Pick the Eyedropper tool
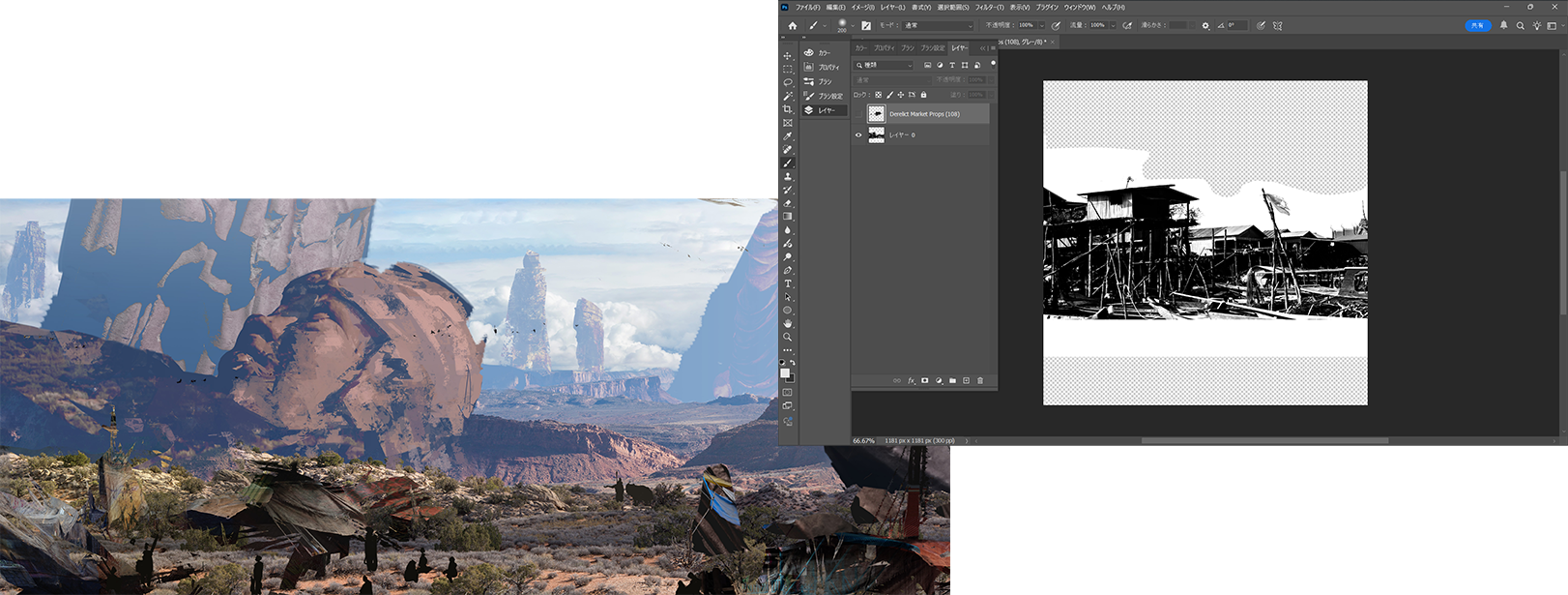Screen dimensions: 1568x595 pyautogui.click(x=787, y=136)
